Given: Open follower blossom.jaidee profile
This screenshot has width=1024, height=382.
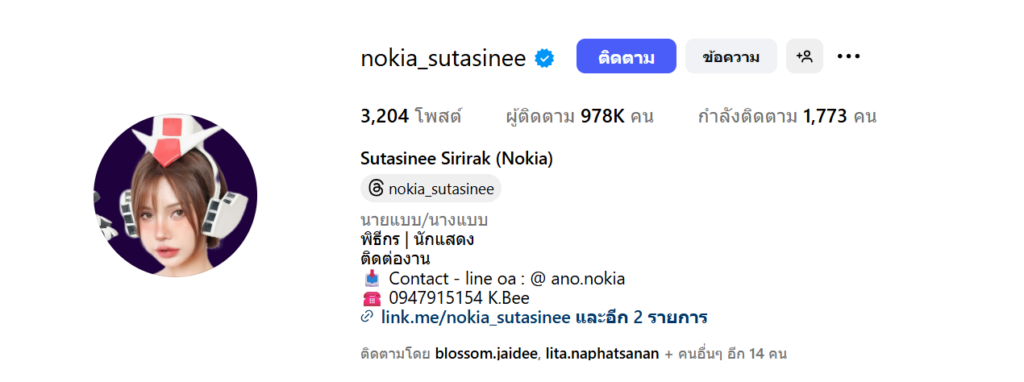Looking at the screenshot, I should click(x=486, y=355).
